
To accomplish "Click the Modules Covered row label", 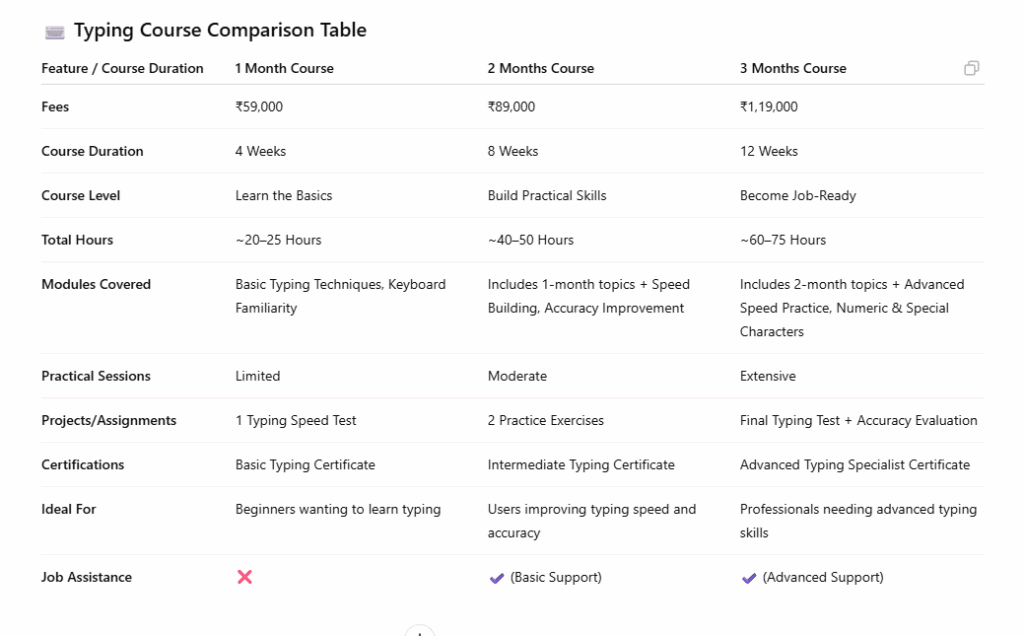I will click(x=96, y=284).
